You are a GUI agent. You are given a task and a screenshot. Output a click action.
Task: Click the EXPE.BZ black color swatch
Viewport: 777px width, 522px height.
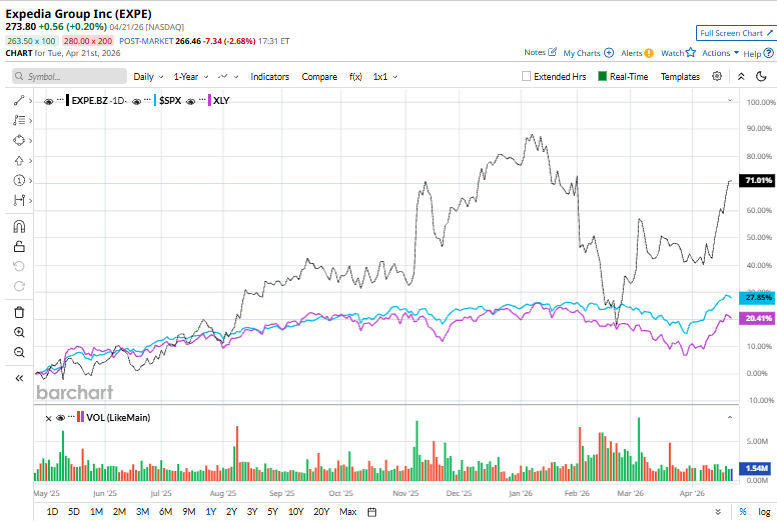pyautogui.click(x=67, y=101)
